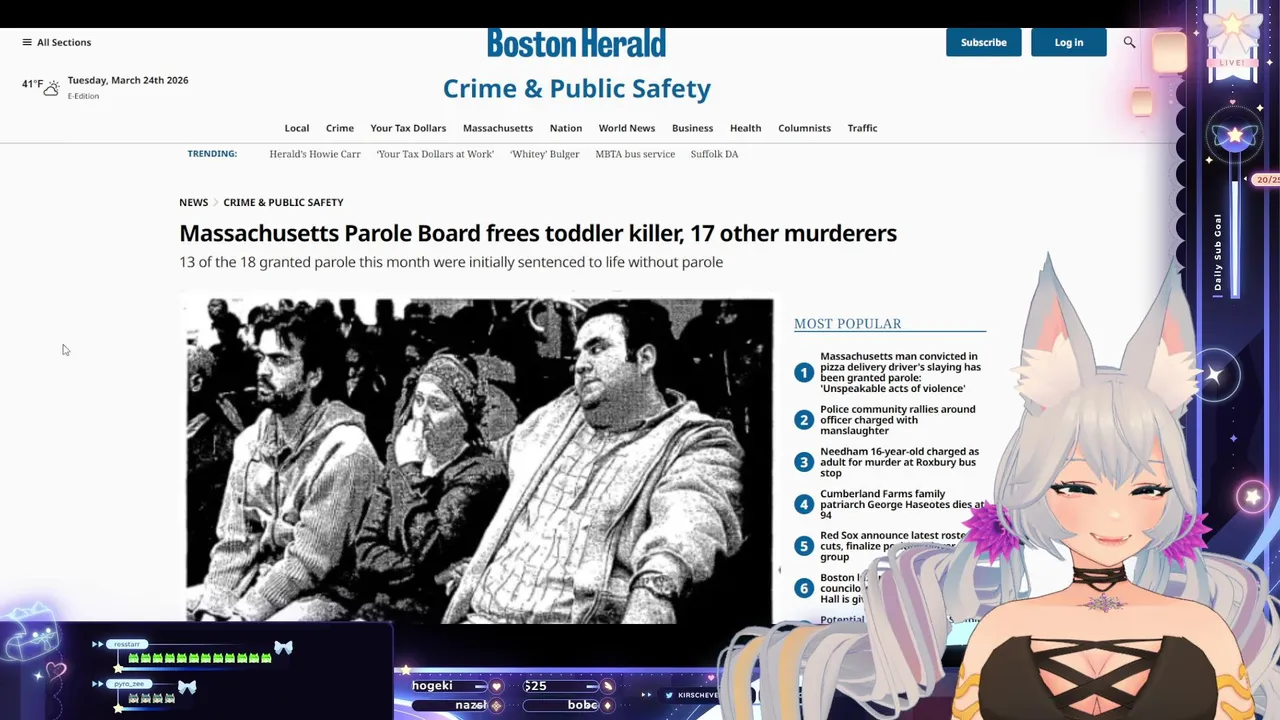
Task: Click CRIME & PUBLIC SAFETY breadcrumb
Action: pyautogui.click(x=283, y=202)
